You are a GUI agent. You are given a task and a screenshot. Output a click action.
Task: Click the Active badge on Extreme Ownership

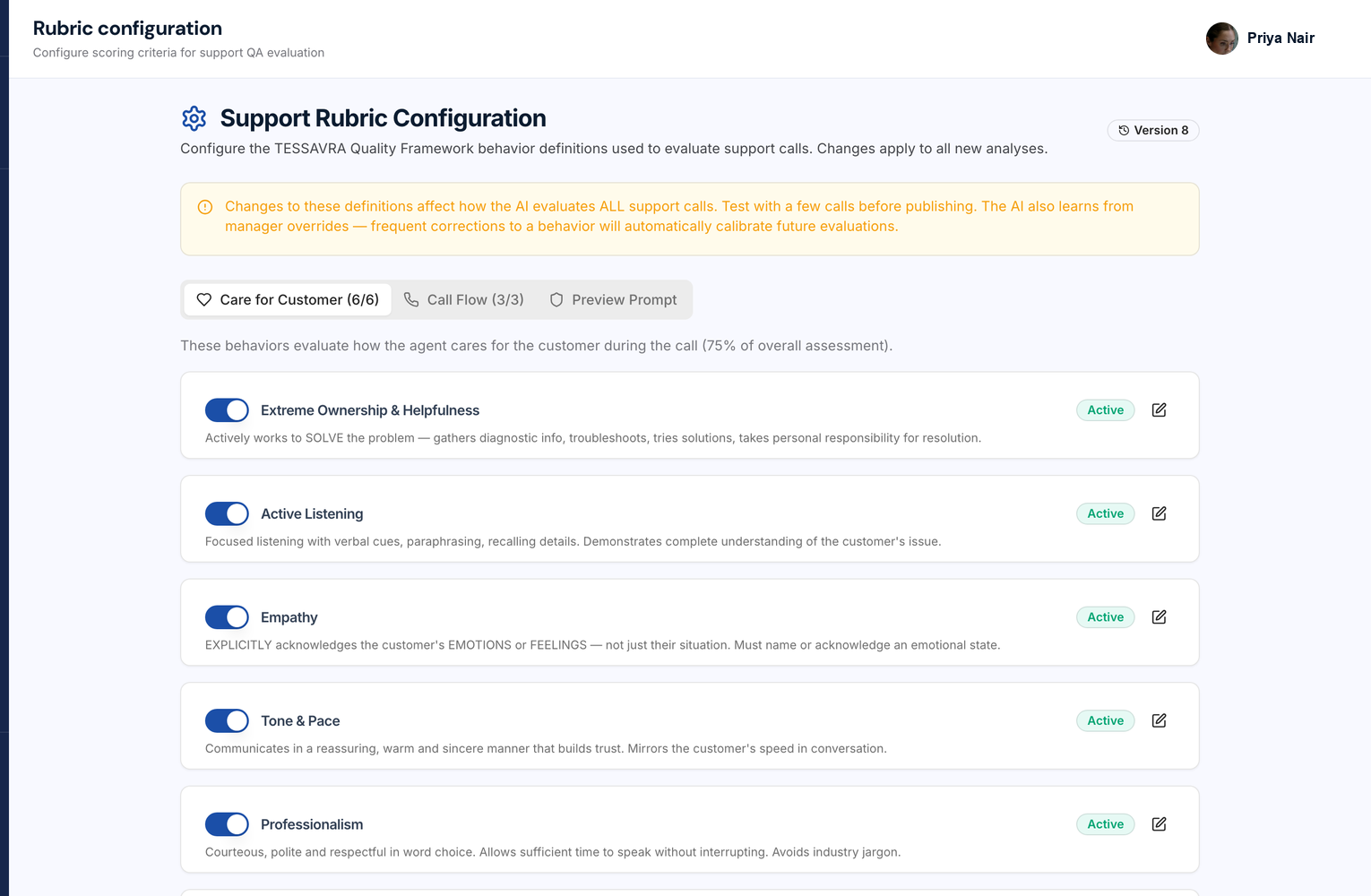1106,409
